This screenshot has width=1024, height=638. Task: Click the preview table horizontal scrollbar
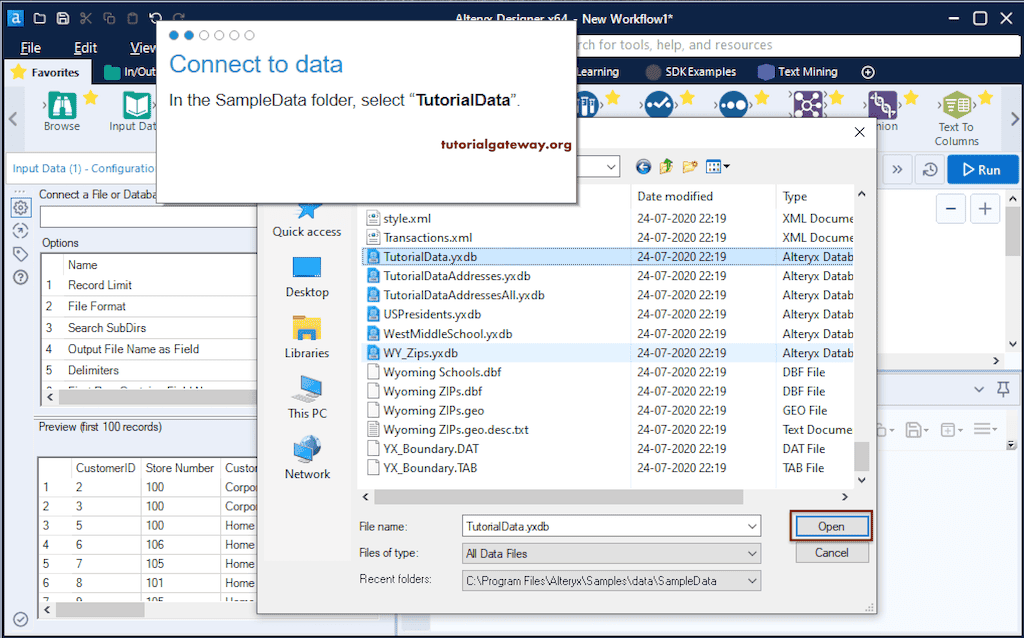click(x=100, y=610)
